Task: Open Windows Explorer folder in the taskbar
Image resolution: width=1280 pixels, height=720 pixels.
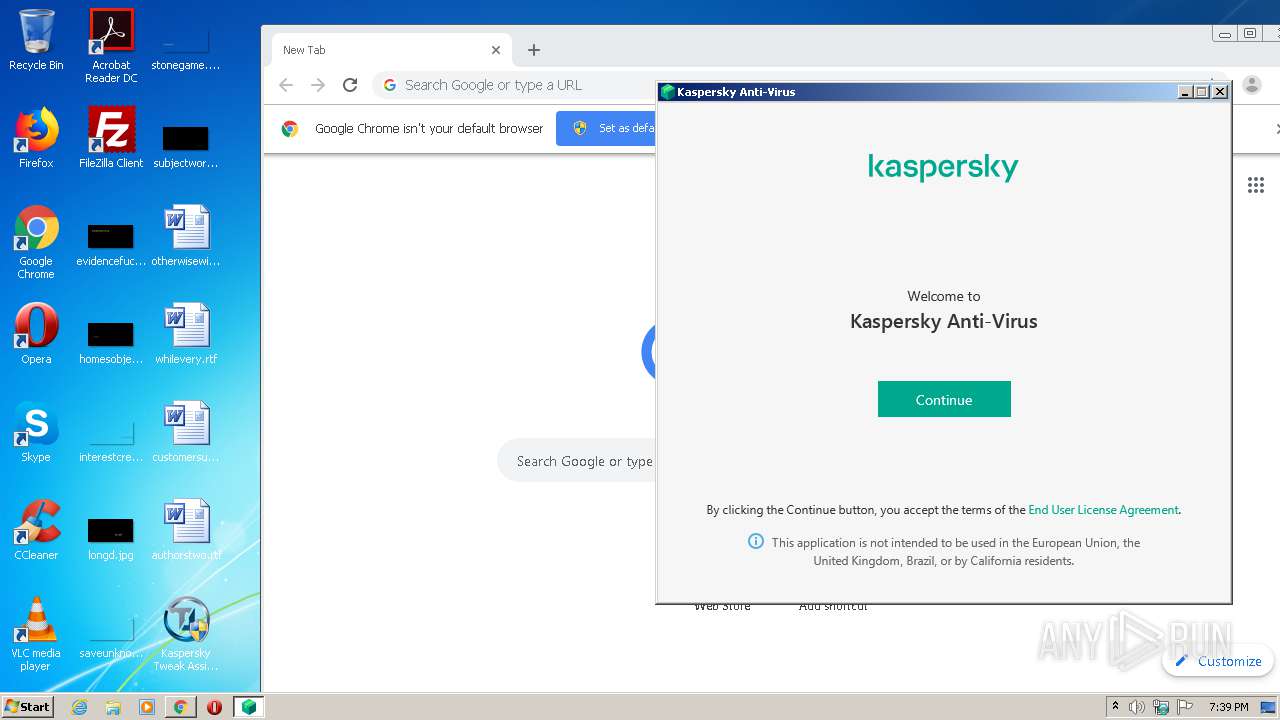Action: (113, 707)
